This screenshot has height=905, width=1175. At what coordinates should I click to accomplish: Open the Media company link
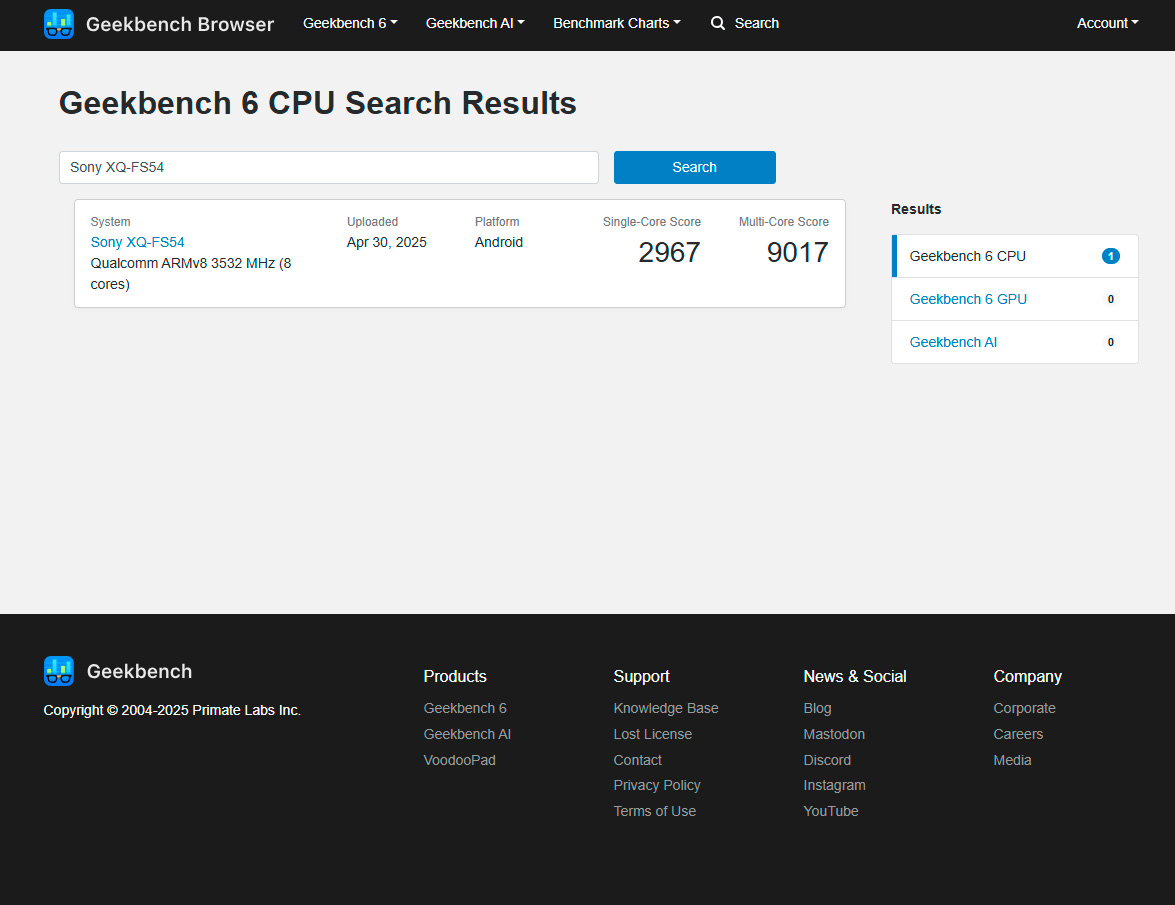(x=1012, y=760)
